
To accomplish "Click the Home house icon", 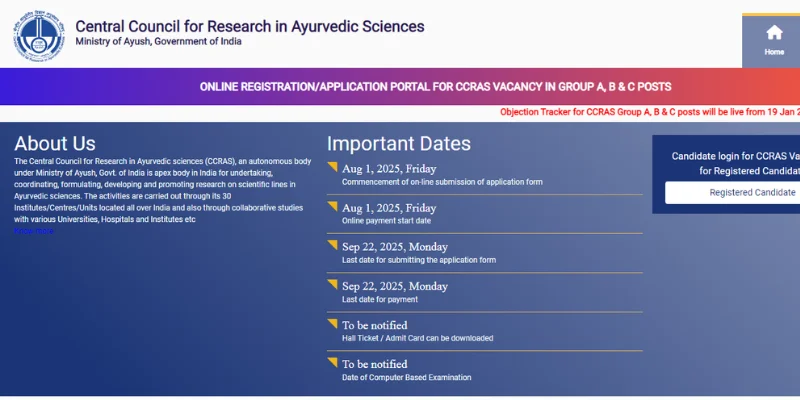I will 773,32.
